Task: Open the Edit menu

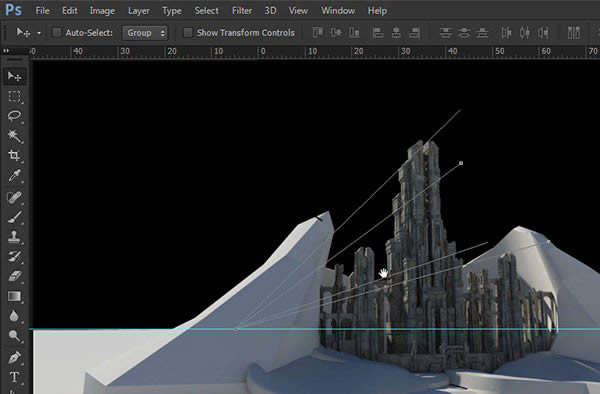Action: coord(70,11)
